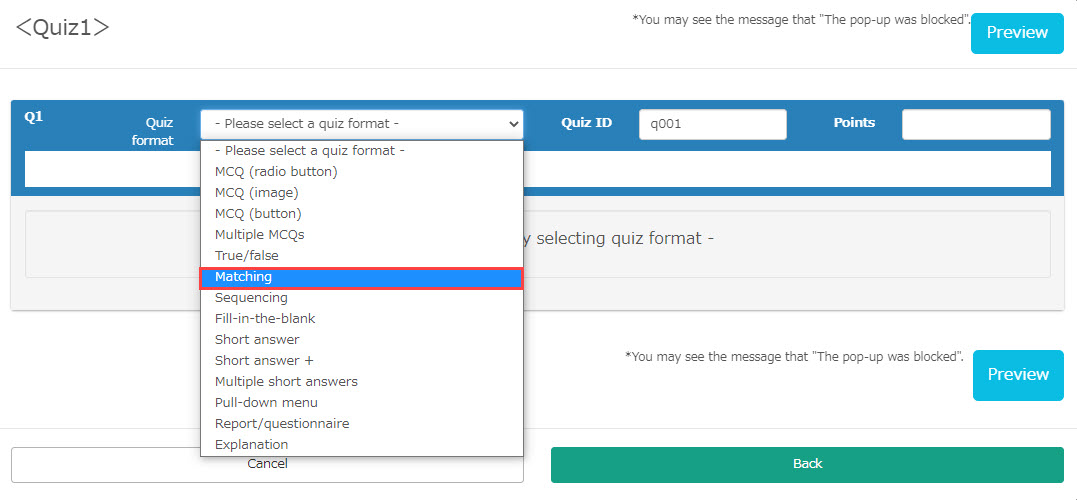Image resolution: width=1077 pixels, height=500 pixels.
Task: Pick Pull-down menu quiz format
Action: pos(361,403)
